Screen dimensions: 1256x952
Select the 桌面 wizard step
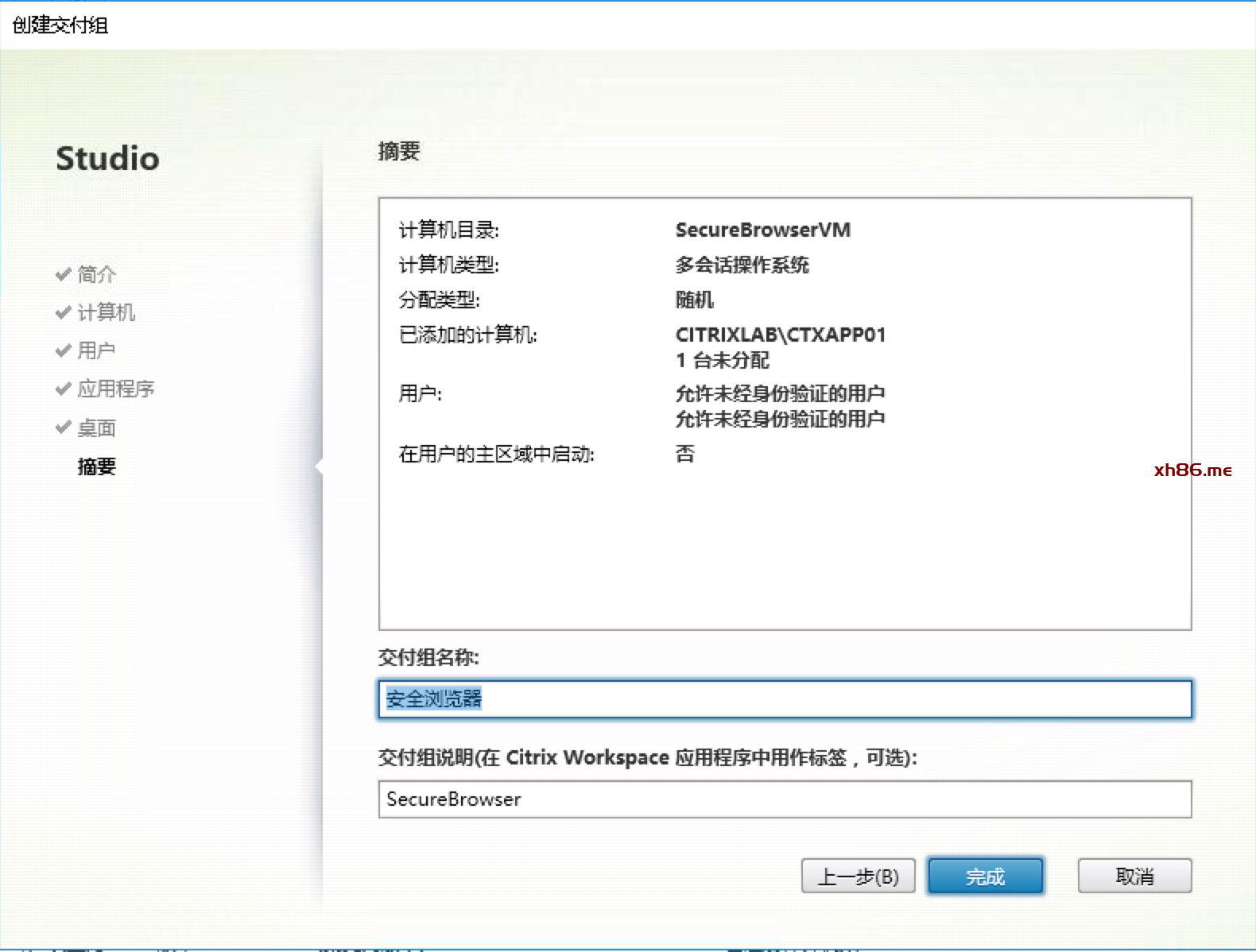pyautogui.click(x=96, y=428)
